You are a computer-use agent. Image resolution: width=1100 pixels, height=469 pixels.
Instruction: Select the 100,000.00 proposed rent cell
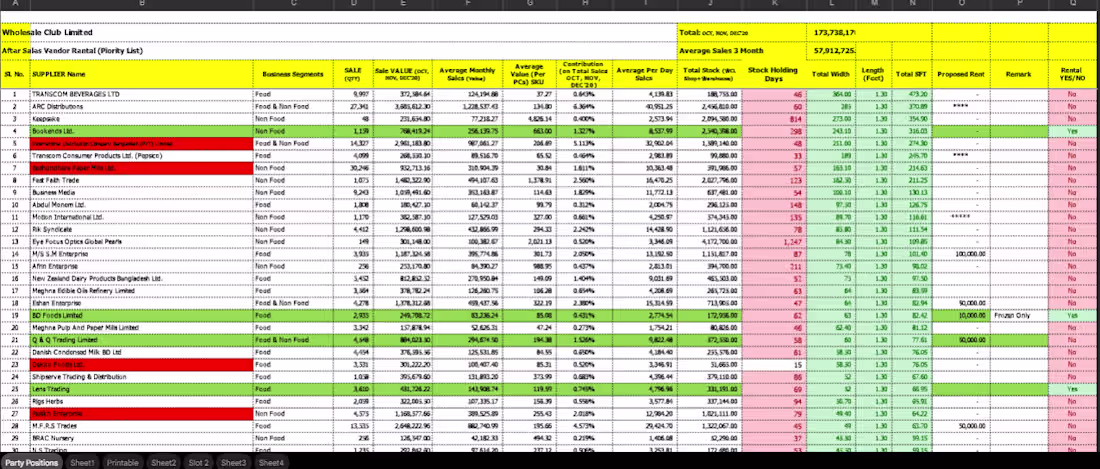point(960,254)
